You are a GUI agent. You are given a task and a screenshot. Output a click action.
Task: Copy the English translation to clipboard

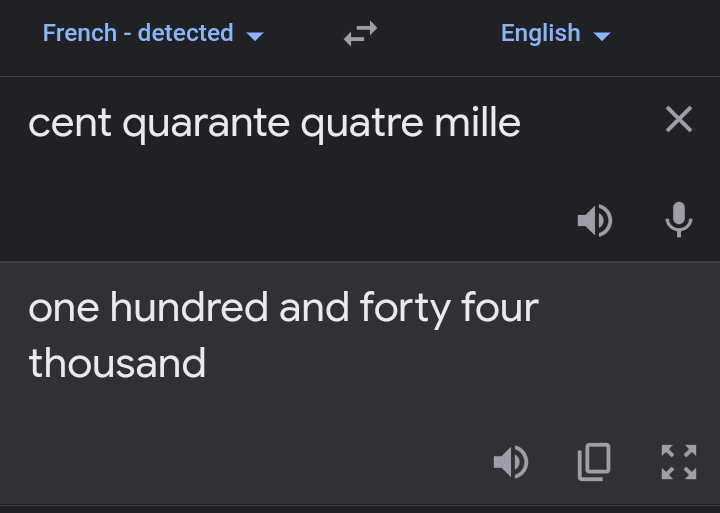click(594, 462)
